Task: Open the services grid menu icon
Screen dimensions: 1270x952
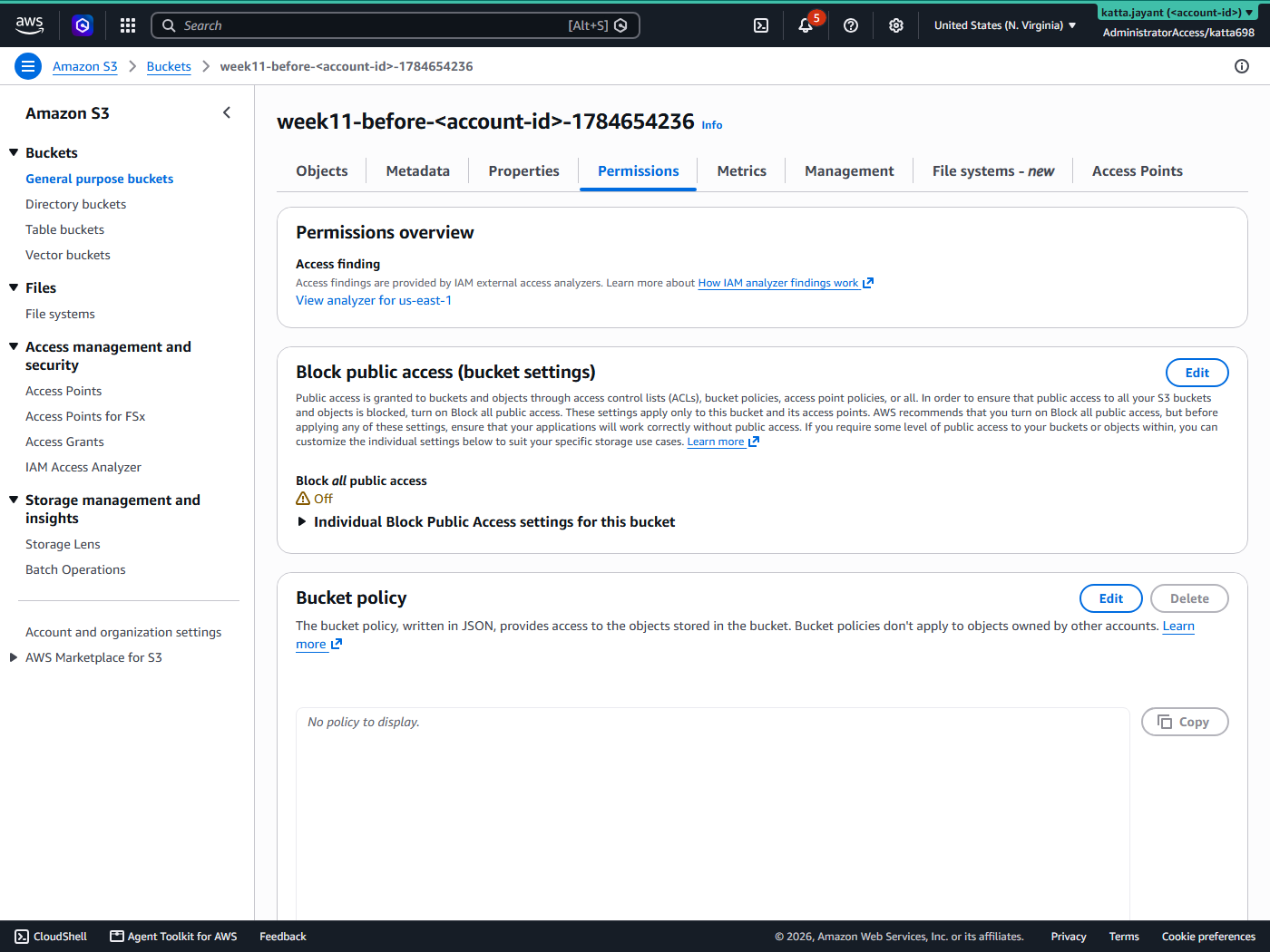Action: 128,25
